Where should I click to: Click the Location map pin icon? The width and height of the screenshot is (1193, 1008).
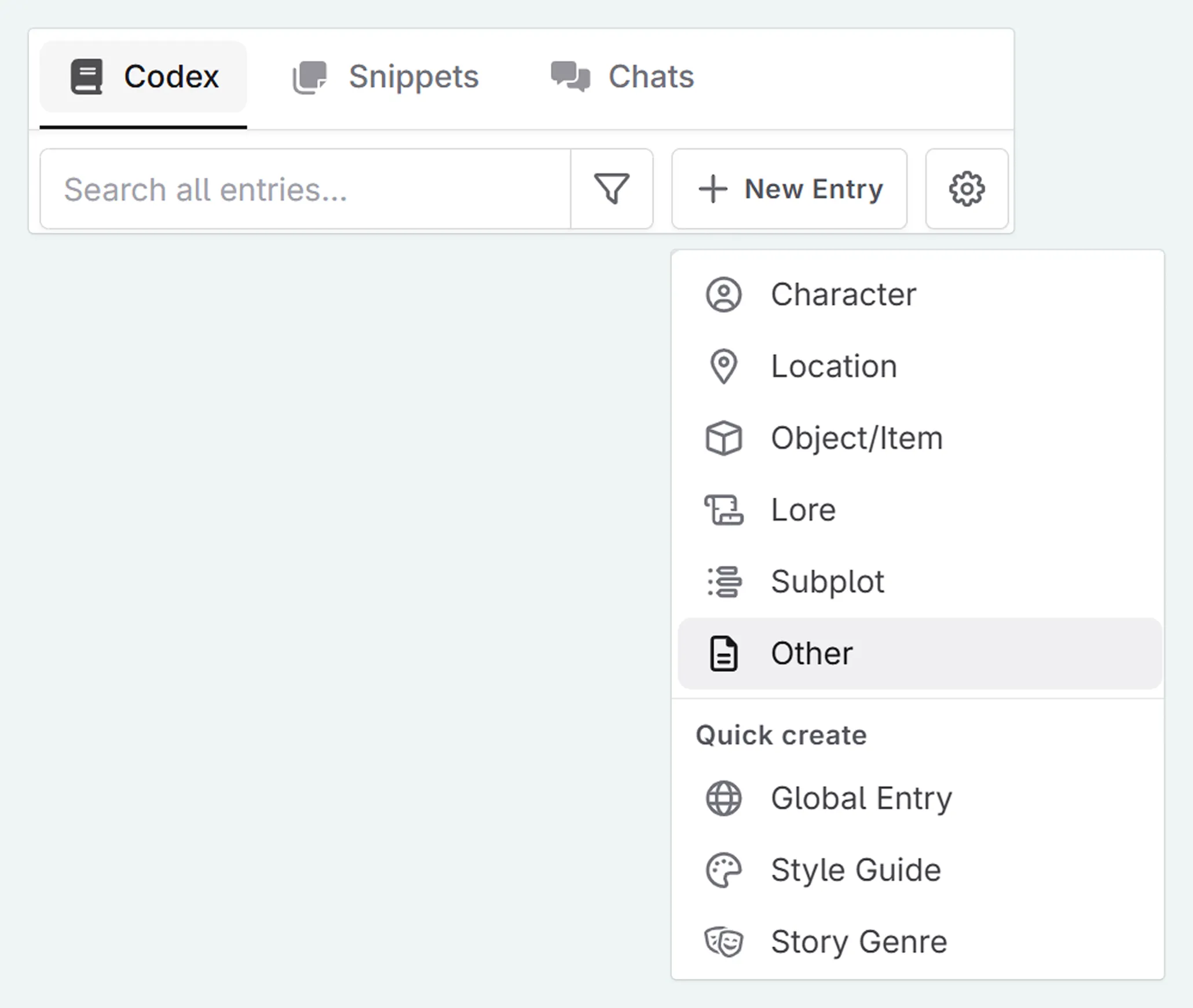click(x=724, y=366)
